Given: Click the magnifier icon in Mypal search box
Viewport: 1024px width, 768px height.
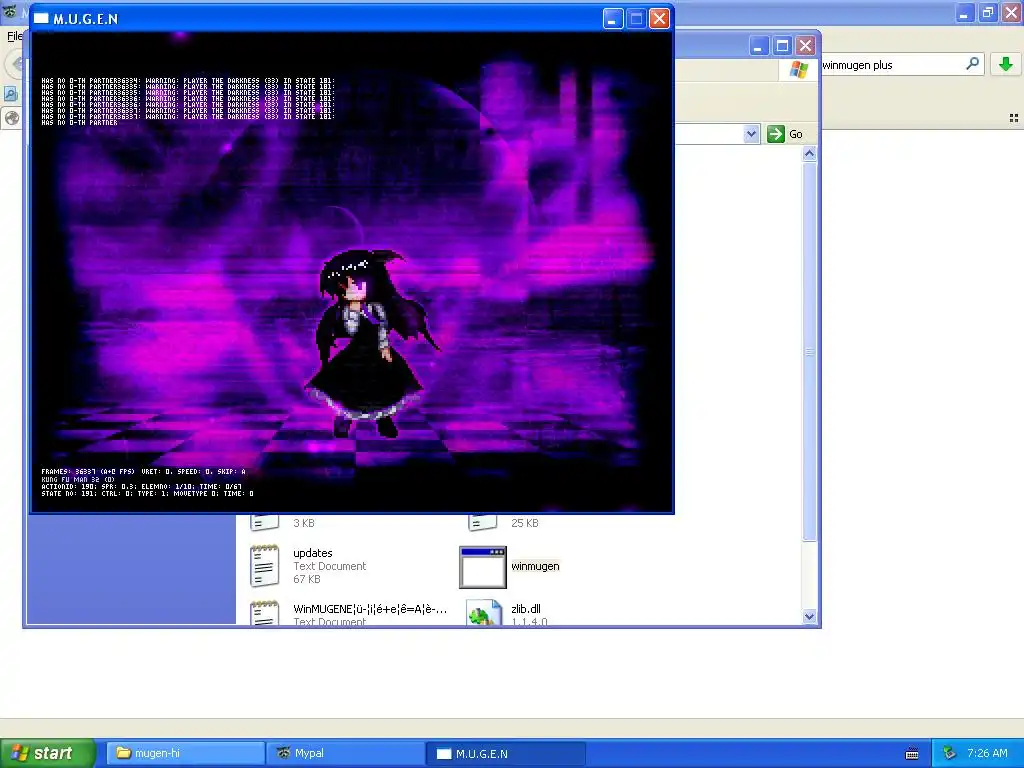Looking at the screenshot, I should point(972,64).
